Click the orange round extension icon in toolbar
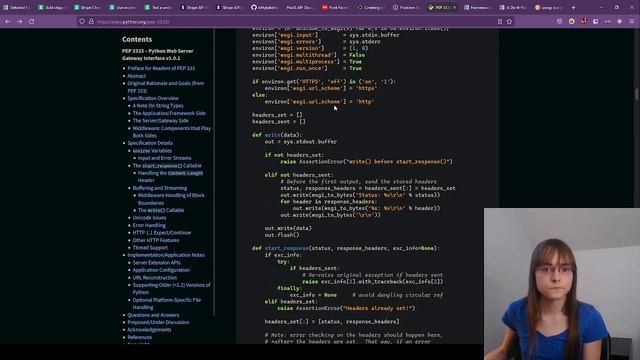640x360 pixels. coord(571,21)
